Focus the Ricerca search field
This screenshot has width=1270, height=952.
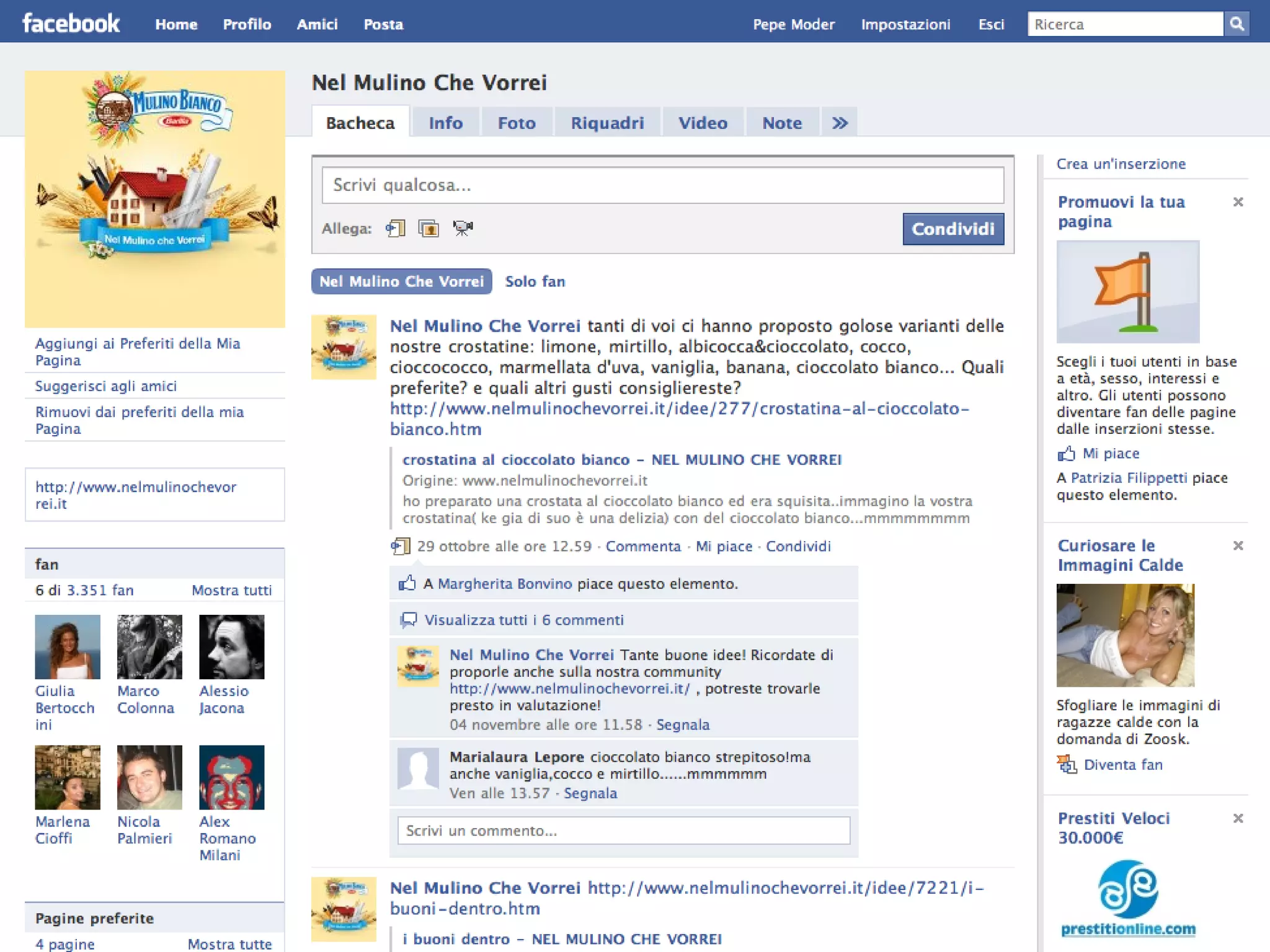[x=1125, y=24]
